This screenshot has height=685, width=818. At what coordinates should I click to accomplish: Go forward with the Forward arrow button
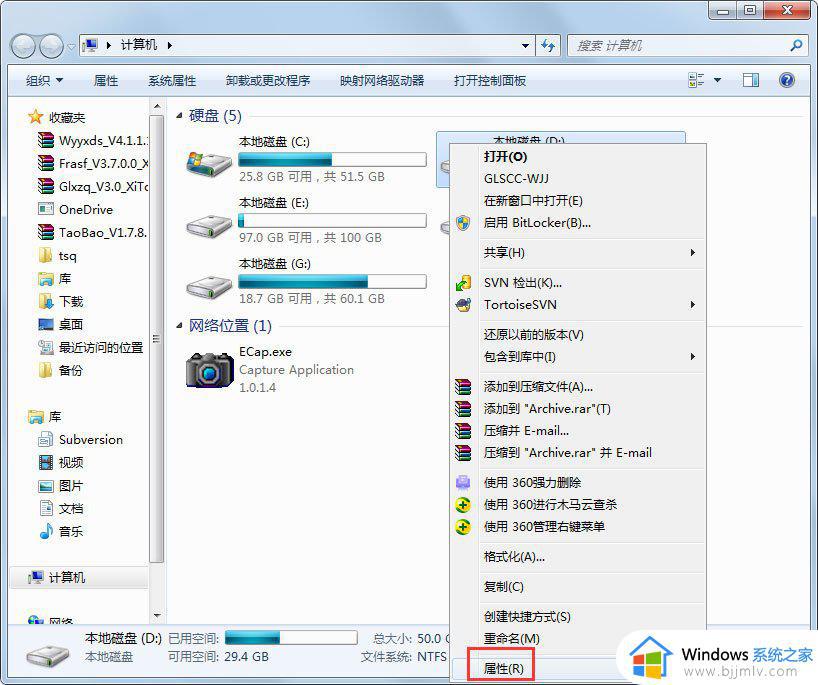click(x=51, y=46)
